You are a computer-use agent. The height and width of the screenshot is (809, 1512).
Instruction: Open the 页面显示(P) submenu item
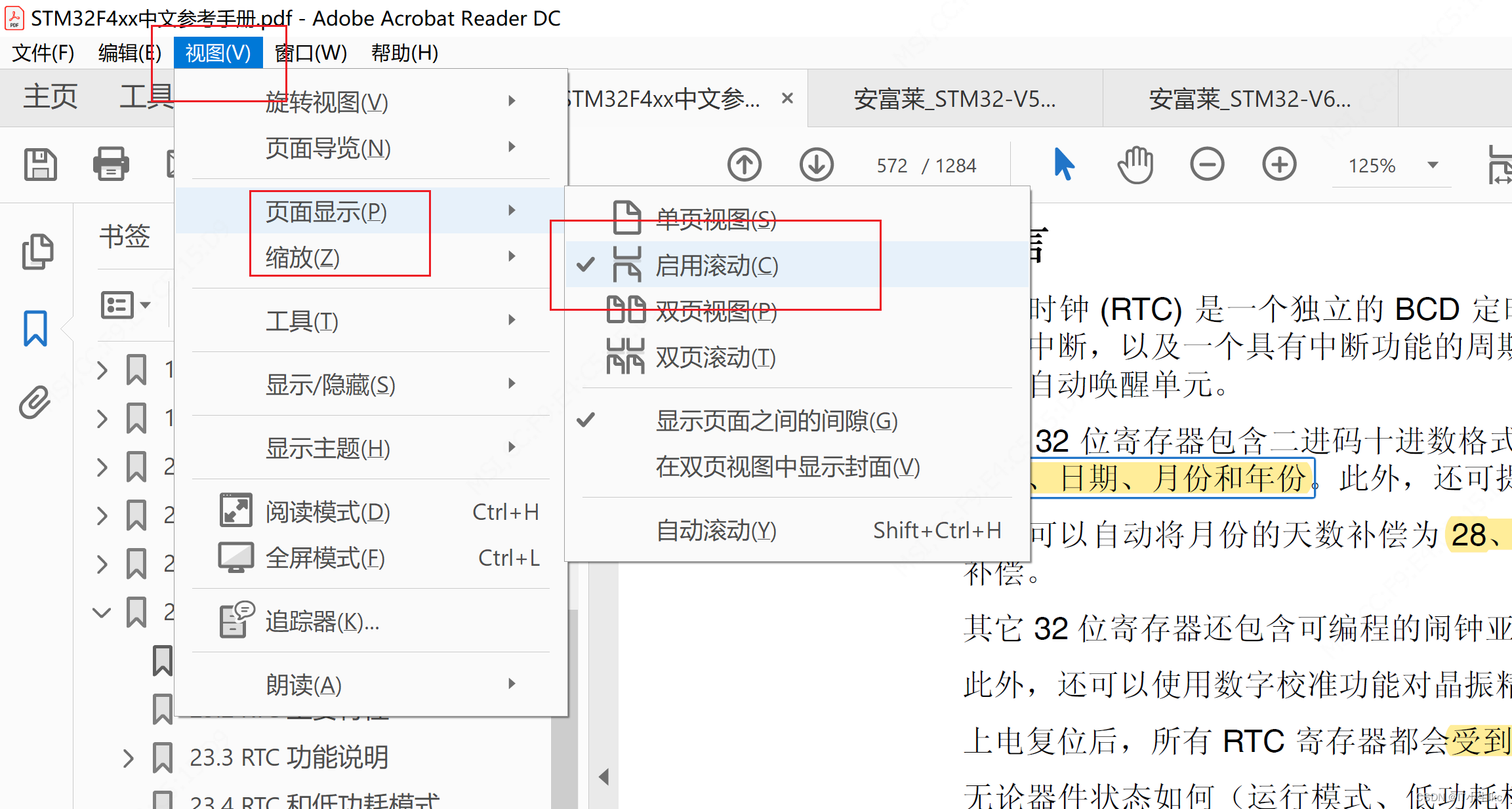[371, 211]
